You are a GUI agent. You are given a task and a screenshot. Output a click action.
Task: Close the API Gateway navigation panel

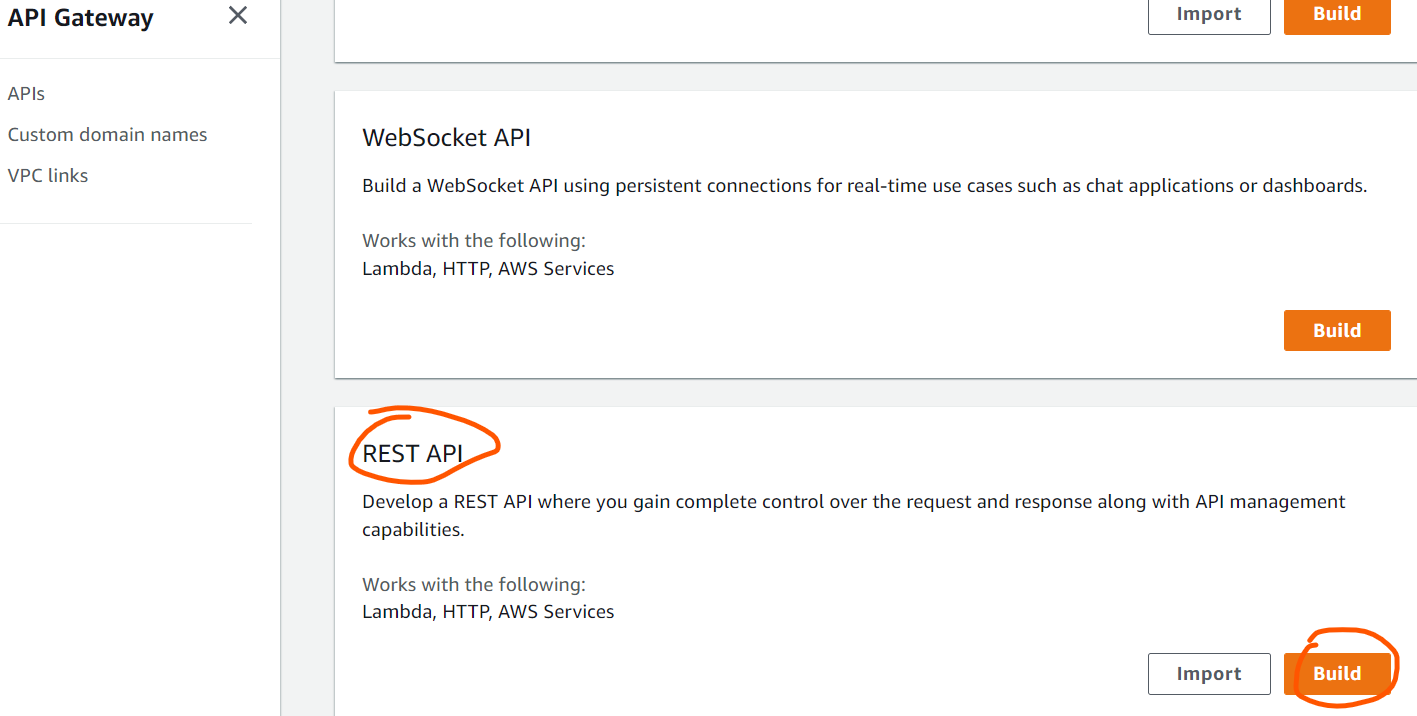238,15
